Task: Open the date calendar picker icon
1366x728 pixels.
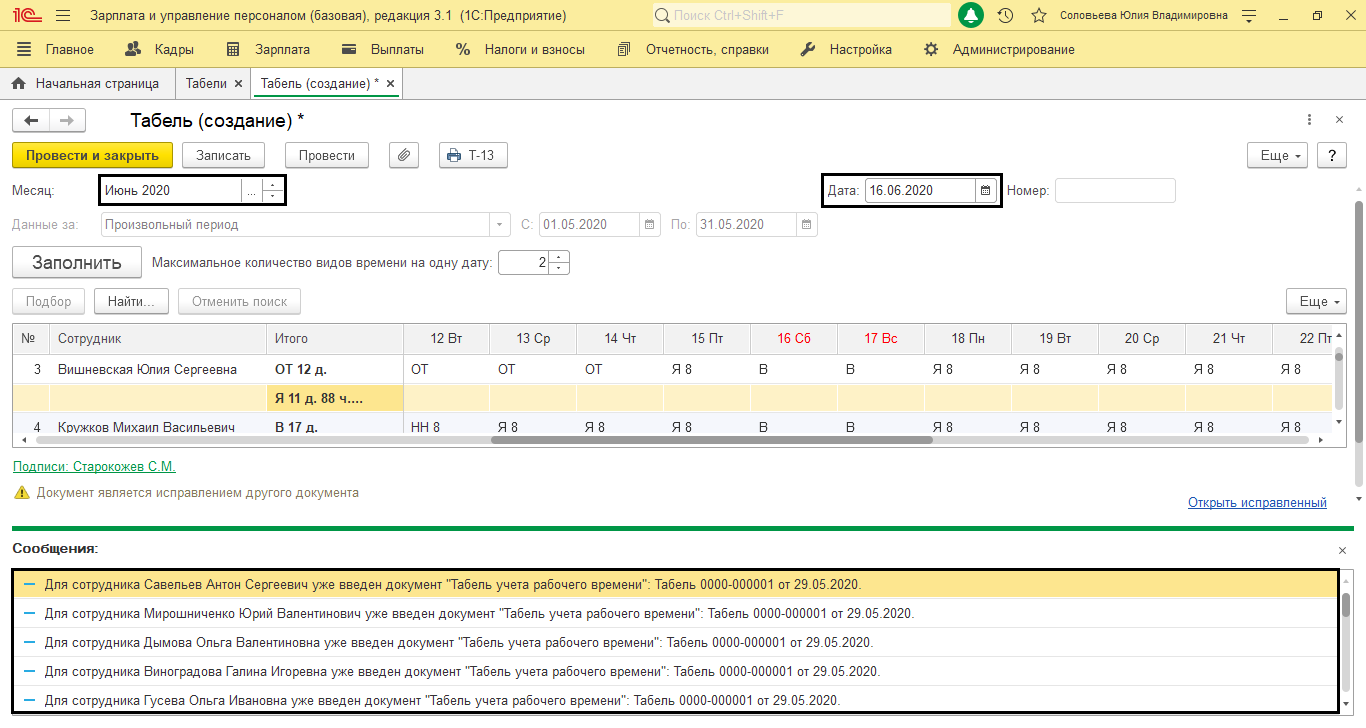Action: point(985,190)
